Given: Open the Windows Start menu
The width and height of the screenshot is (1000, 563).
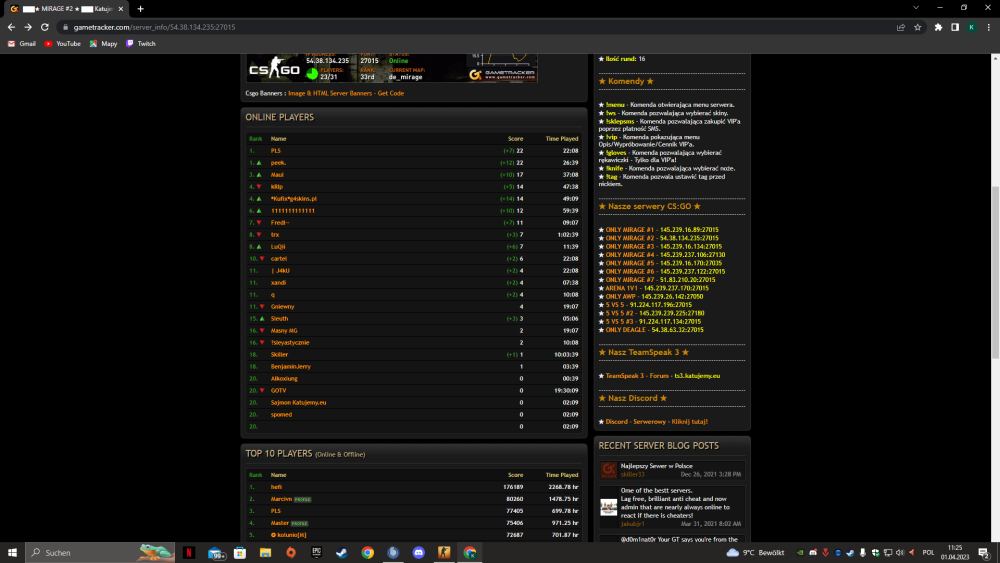Looking at the screenshot, I should [x=12, y=553].
